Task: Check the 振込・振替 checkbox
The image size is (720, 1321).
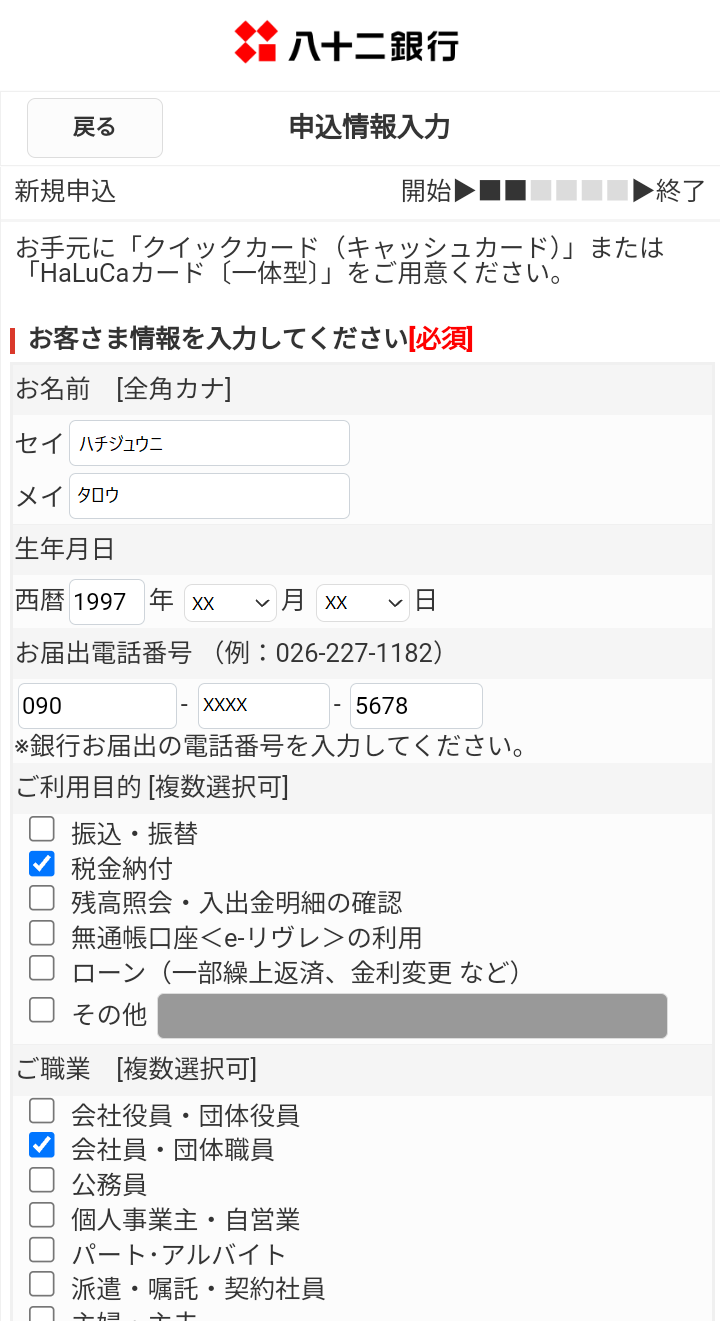Action: click(42, 829)
